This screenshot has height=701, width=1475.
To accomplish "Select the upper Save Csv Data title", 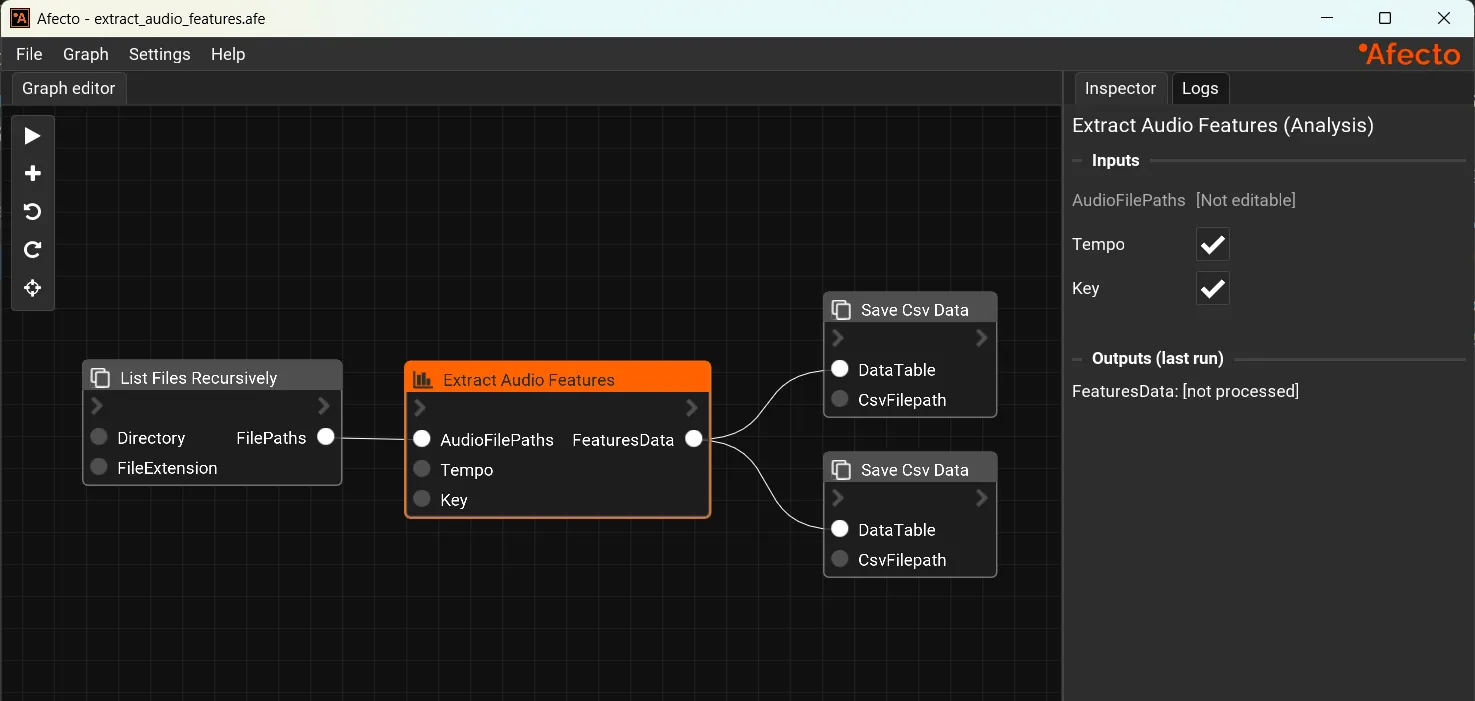I will tap(915, 310).
